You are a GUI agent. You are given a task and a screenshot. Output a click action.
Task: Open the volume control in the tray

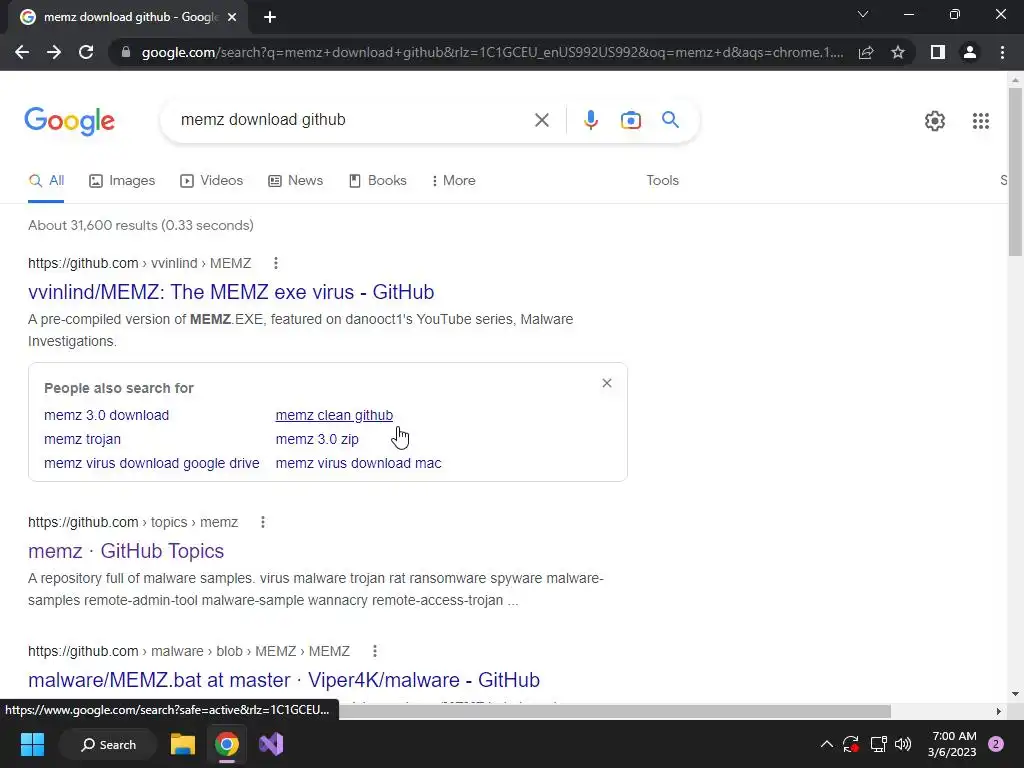pyautogui.click(x=903, y=744)
